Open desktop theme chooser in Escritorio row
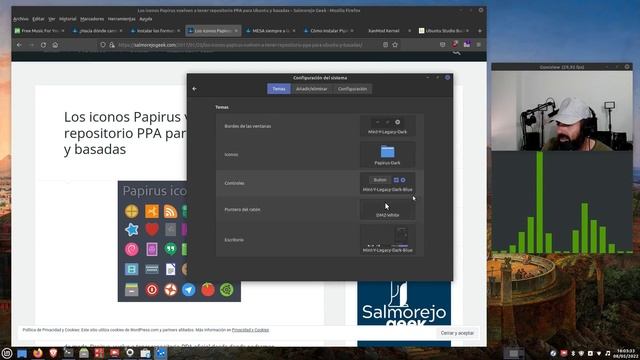Viewport: 640px width, 360px height. (387, 240)
